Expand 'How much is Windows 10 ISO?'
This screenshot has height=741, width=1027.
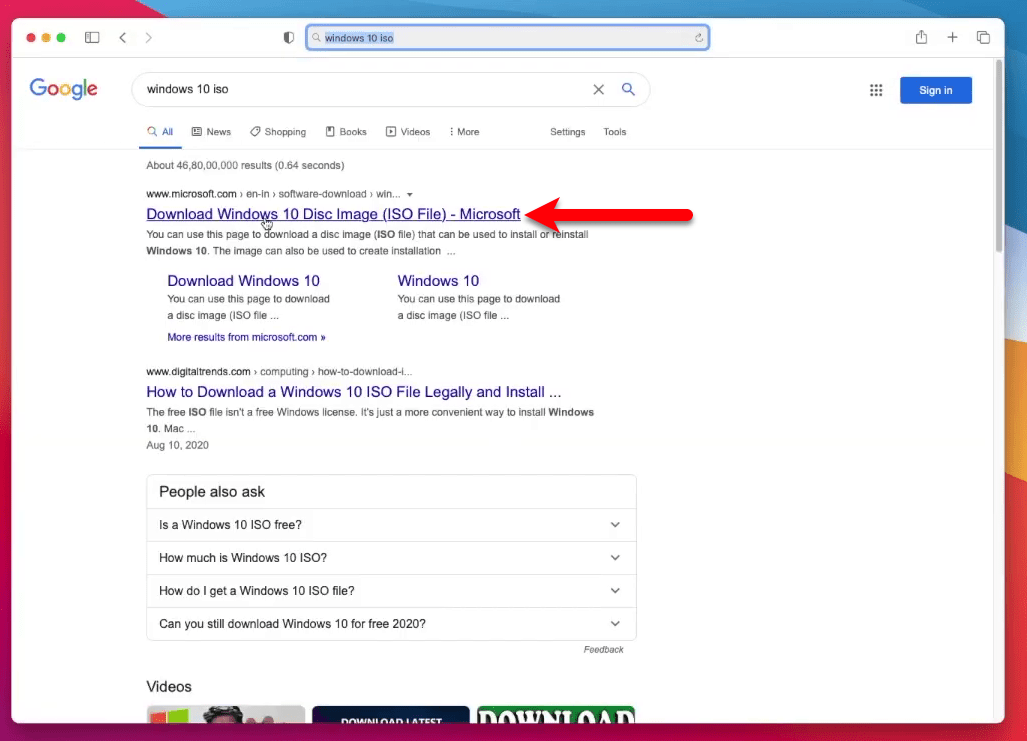pos(391,558)
